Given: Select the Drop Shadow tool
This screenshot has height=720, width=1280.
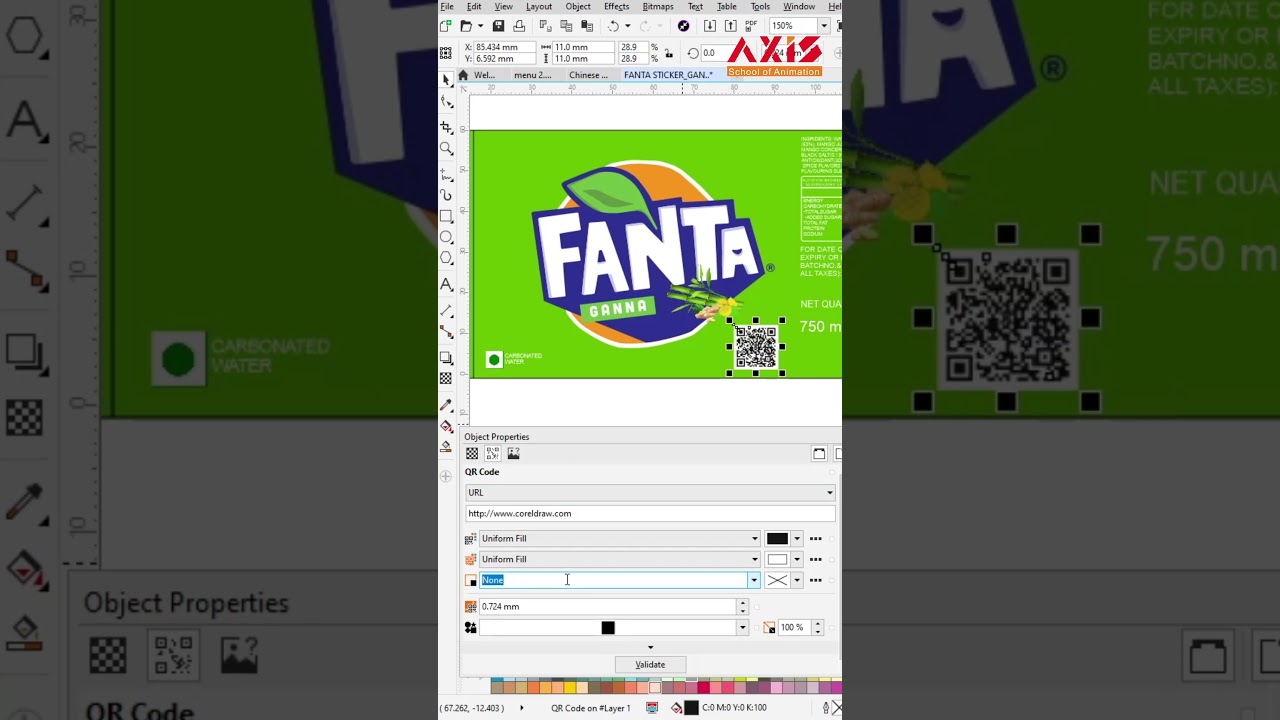Looking at the screenshot, I should point(446,357).
